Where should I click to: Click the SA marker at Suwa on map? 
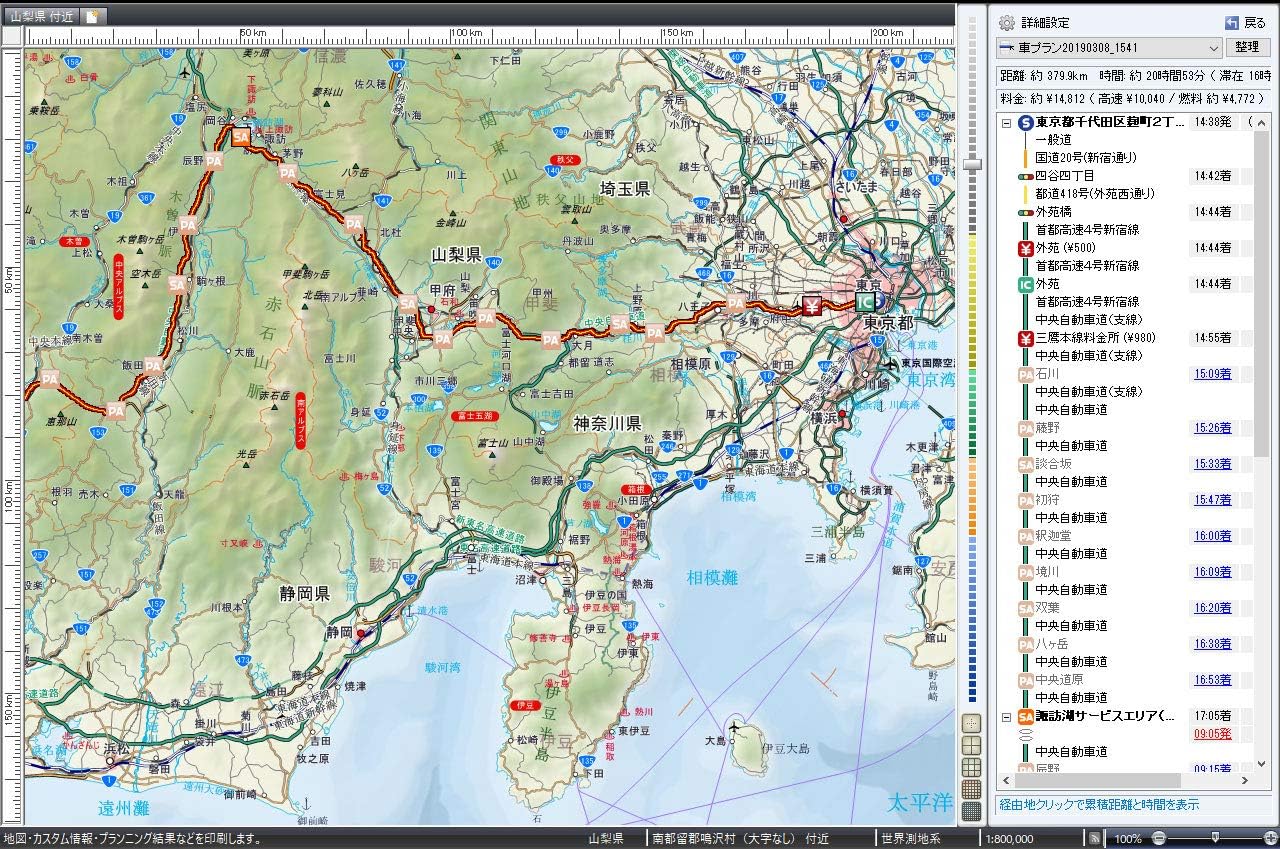coord(241,138)
